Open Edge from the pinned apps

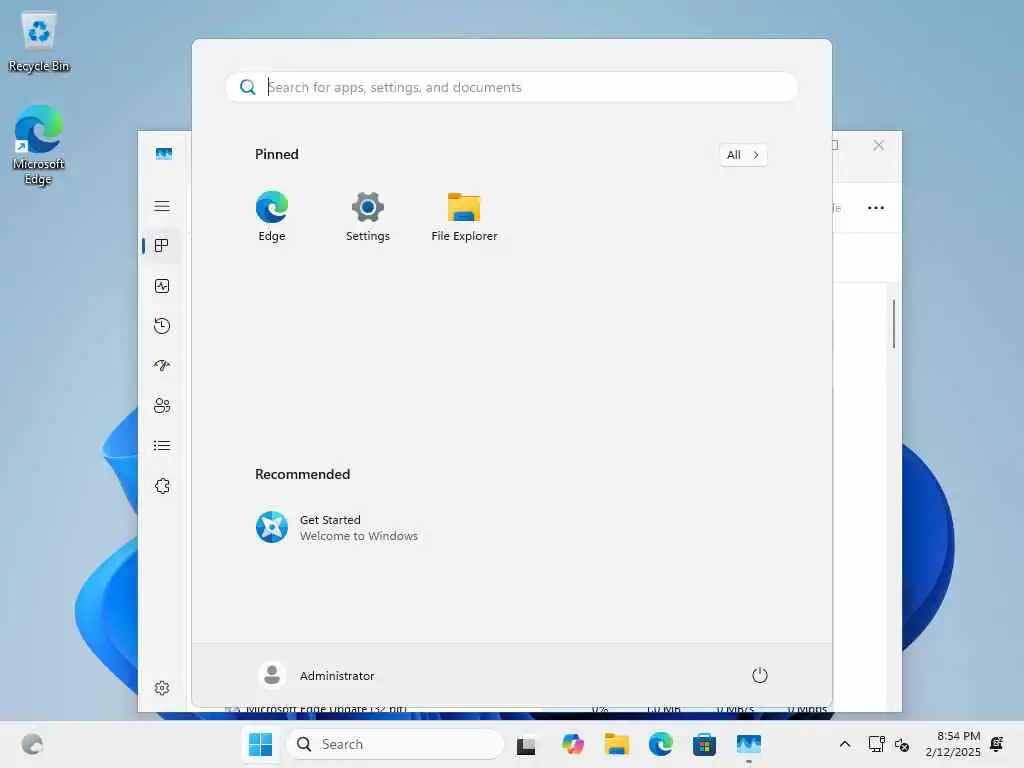pyautogui.click(x=272, y=216)
